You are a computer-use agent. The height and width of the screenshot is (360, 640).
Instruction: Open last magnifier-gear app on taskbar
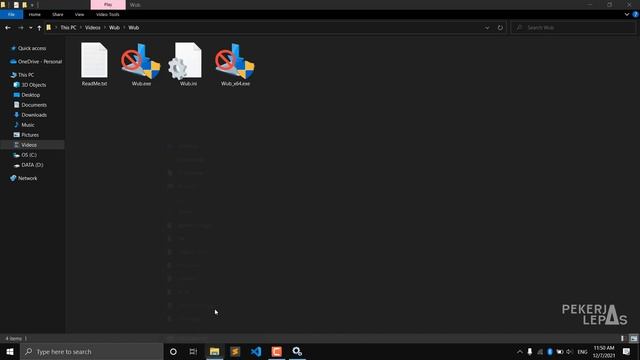pyautogui.click(x=297, y=351)
